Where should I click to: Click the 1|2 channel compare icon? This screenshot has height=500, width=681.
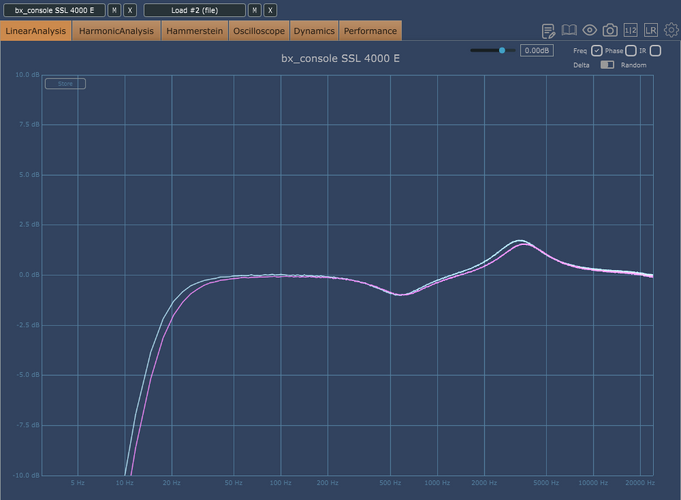point(630,30)
